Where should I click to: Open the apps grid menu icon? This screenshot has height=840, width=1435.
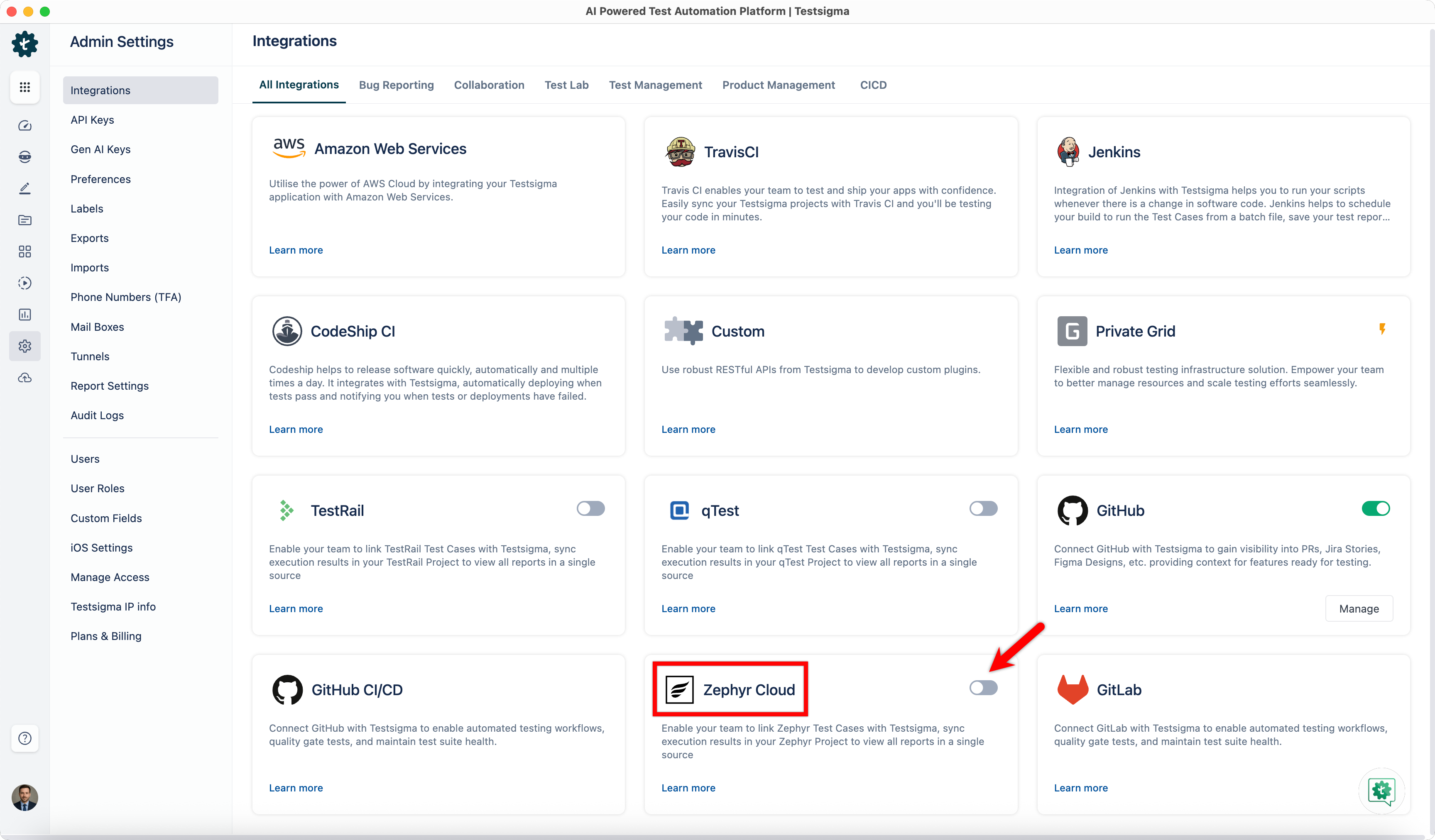pyautogui.click(x=24, y=87)
